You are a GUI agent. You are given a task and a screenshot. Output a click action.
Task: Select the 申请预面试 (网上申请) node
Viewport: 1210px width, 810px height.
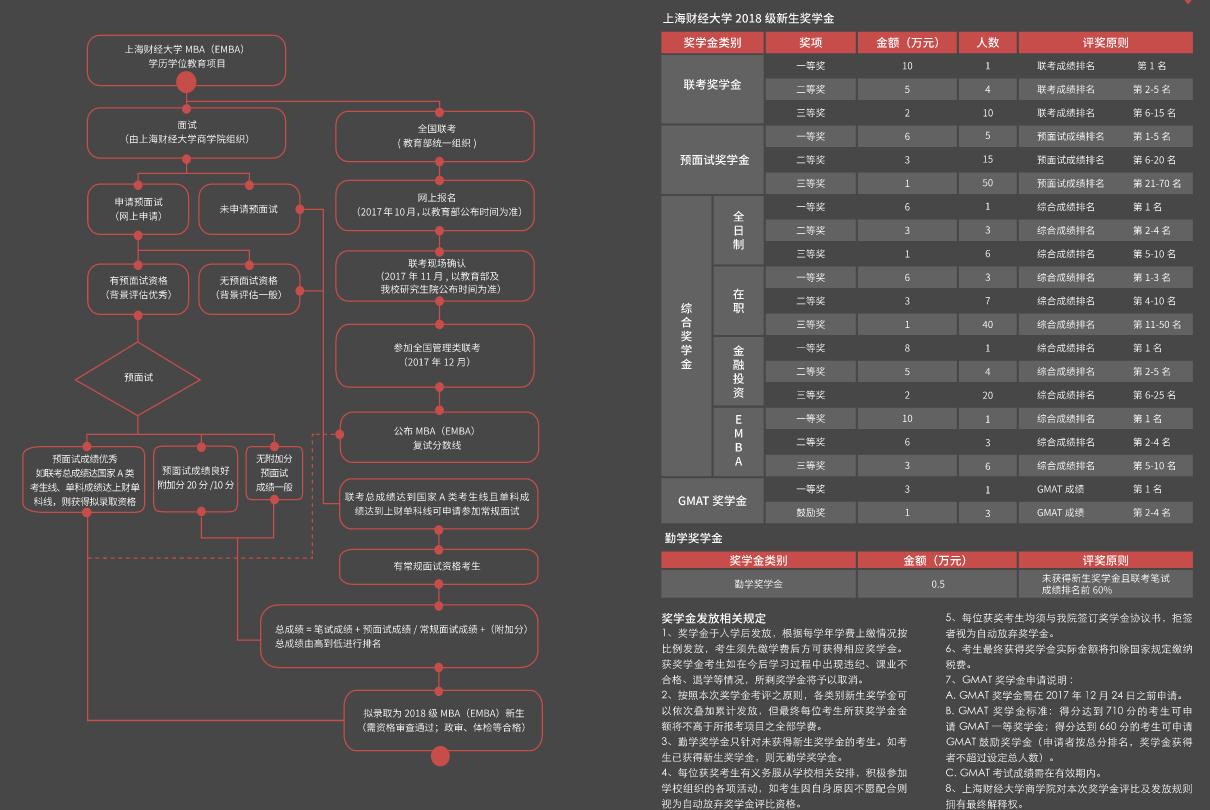138,209
